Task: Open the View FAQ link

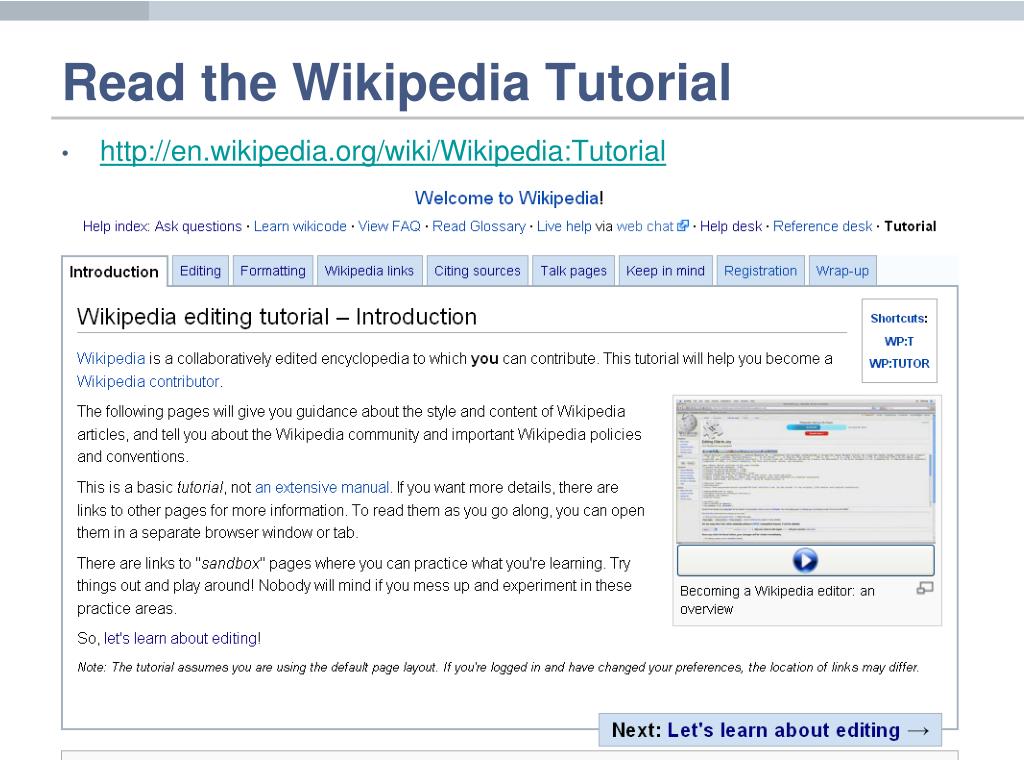Action: (x=389, y=227)
